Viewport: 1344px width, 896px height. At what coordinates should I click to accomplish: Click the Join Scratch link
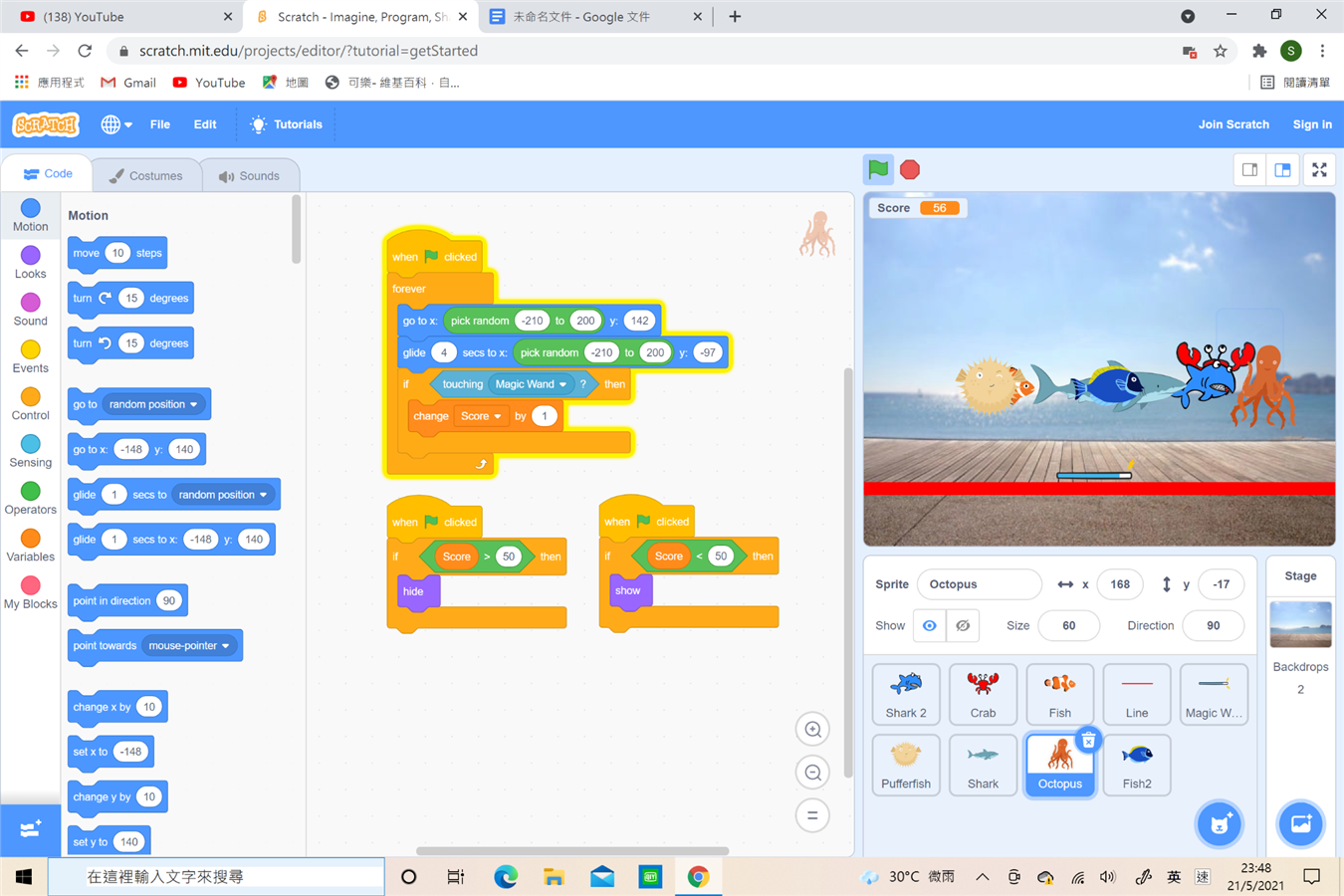[x=1232, y=124]
